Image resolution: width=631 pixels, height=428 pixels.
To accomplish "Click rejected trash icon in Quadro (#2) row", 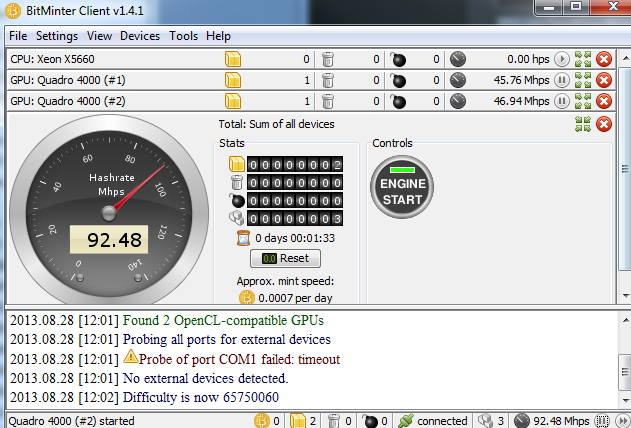I will click(328, 101).
